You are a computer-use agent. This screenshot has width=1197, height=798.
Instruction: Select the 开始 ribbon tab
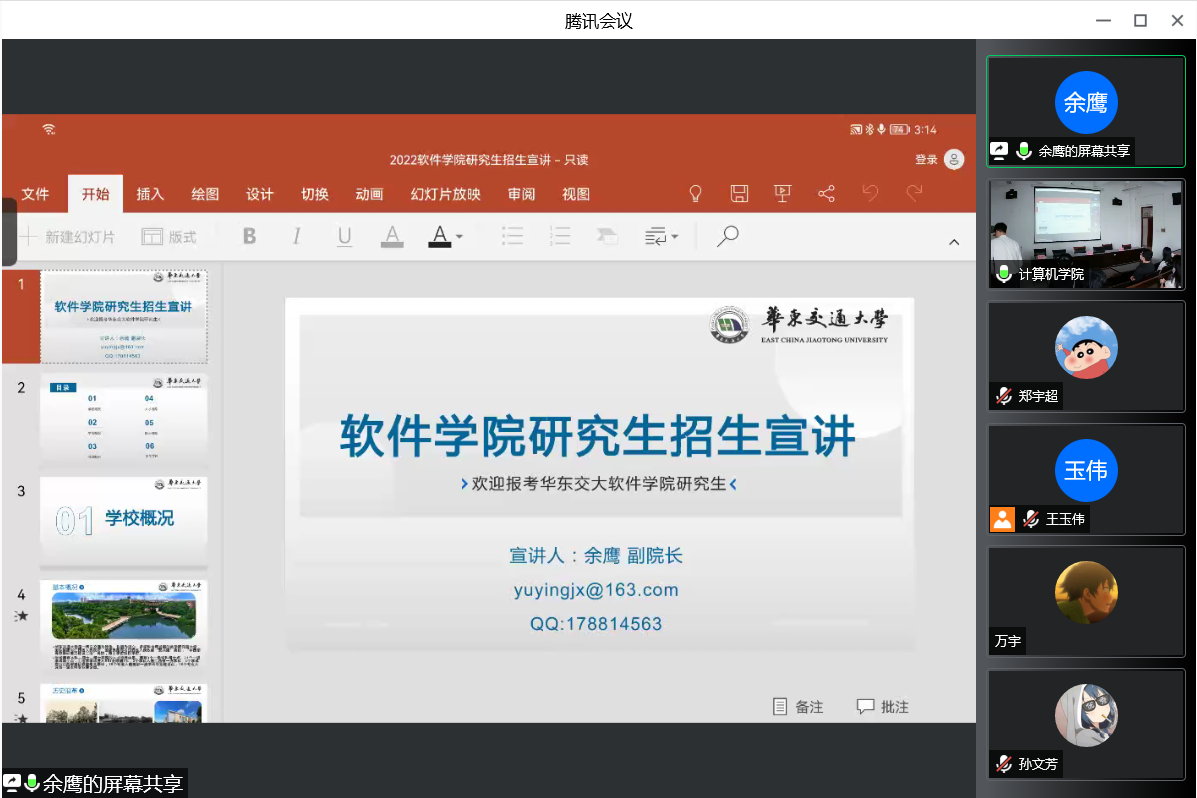point(95,194)
